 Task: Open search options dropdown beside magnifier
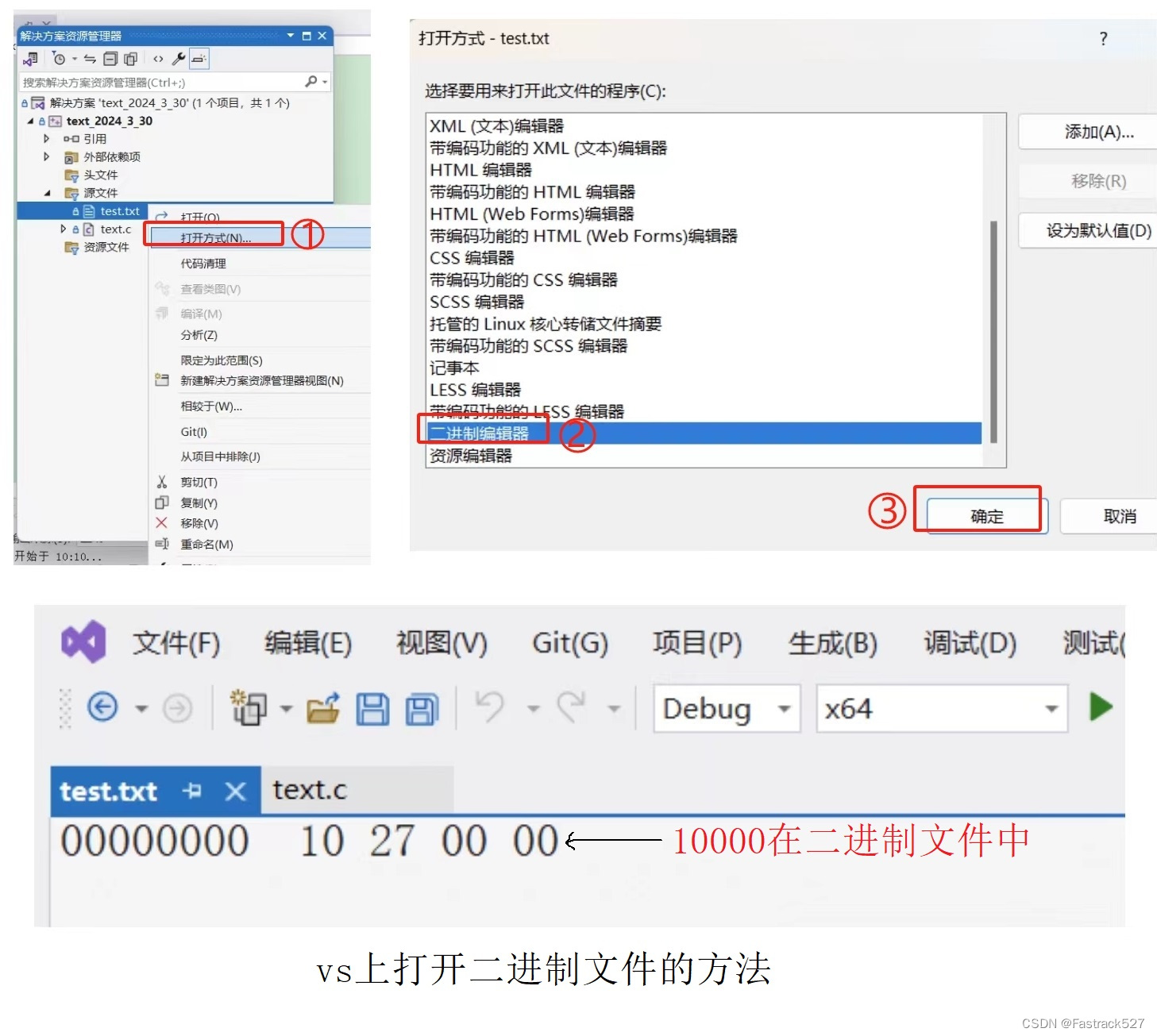click(x=324, y=82)
